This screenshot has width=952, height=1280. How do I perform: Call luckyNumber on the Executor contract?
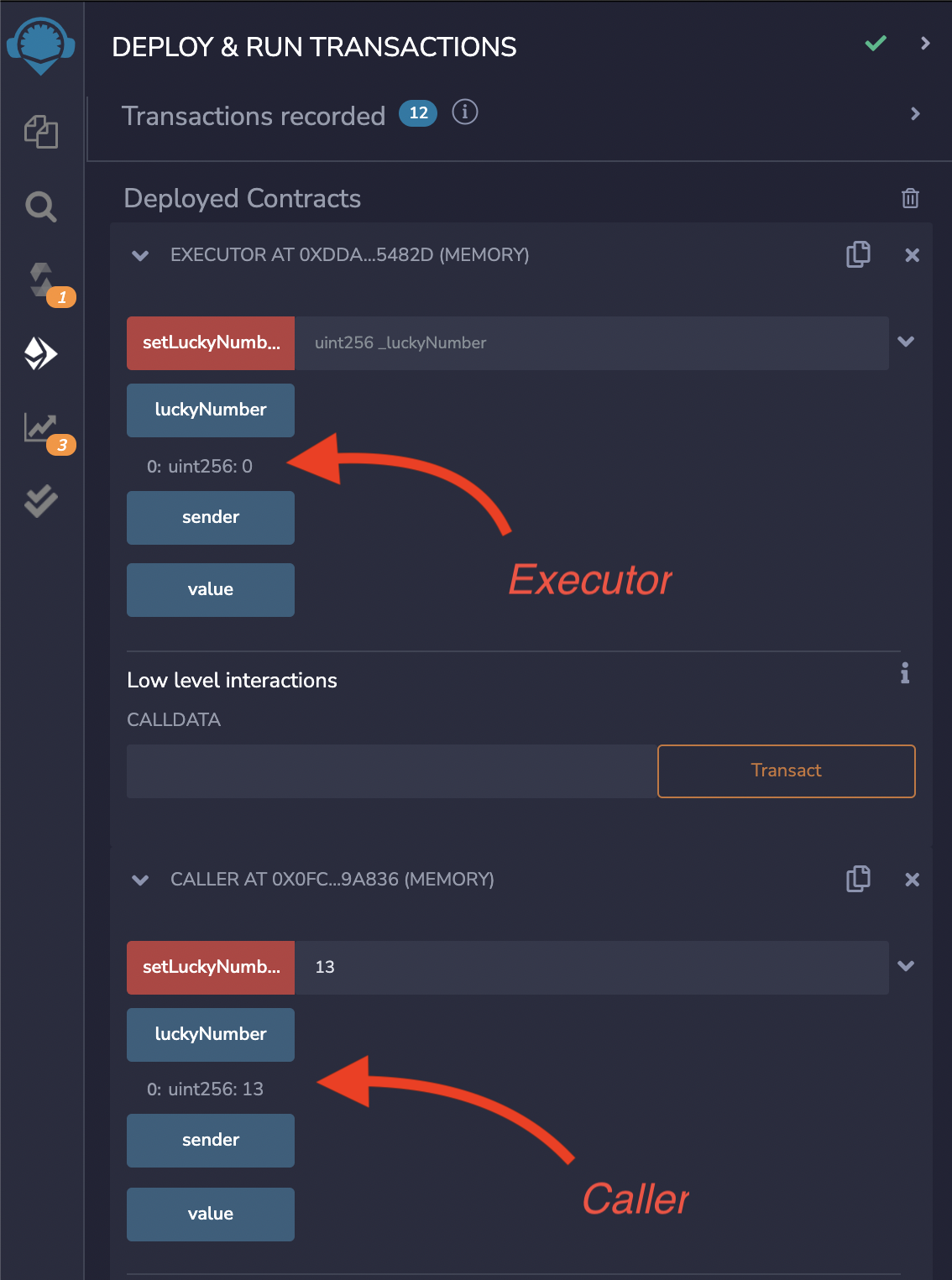pos(210,410)
